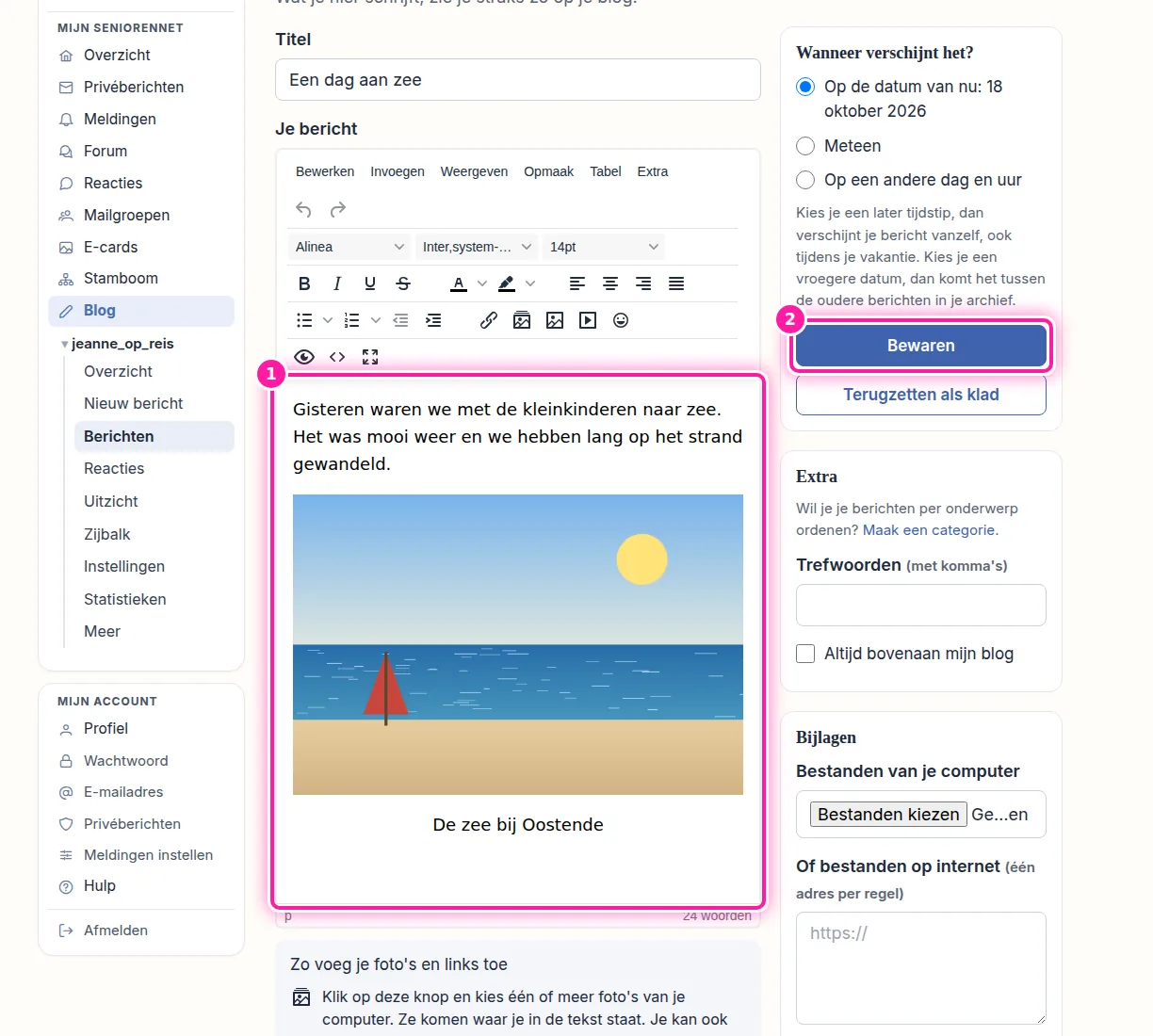Image resolution: width=1153 pixels, height=1036 pixels.
Task: Select the Meteen publish option
Action: click(x=805, y=146)
